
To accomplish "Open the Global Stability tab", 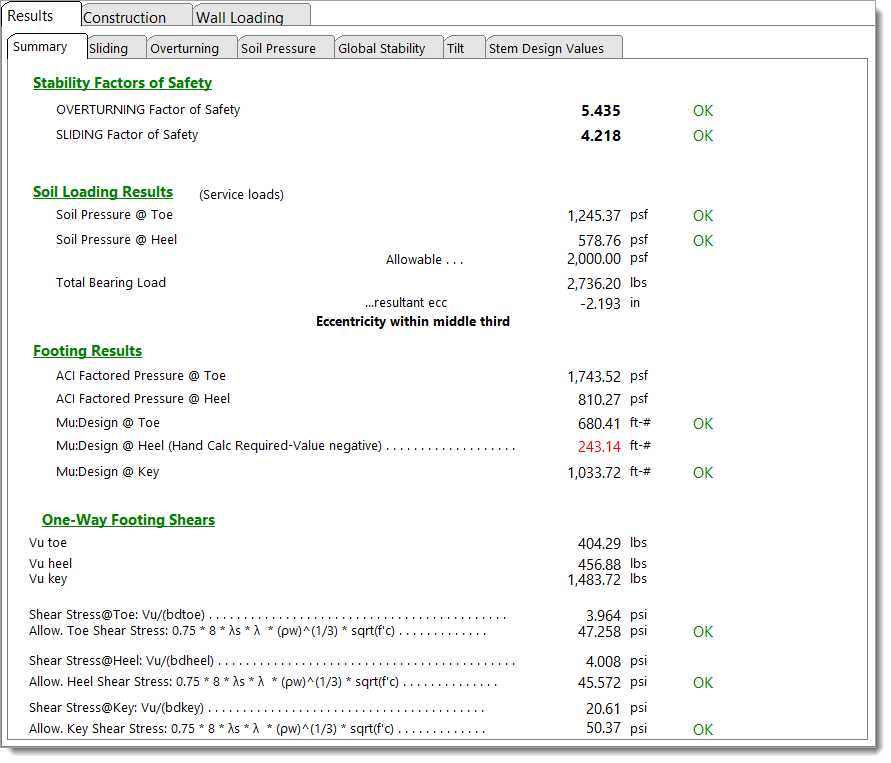I will (382, 48).
